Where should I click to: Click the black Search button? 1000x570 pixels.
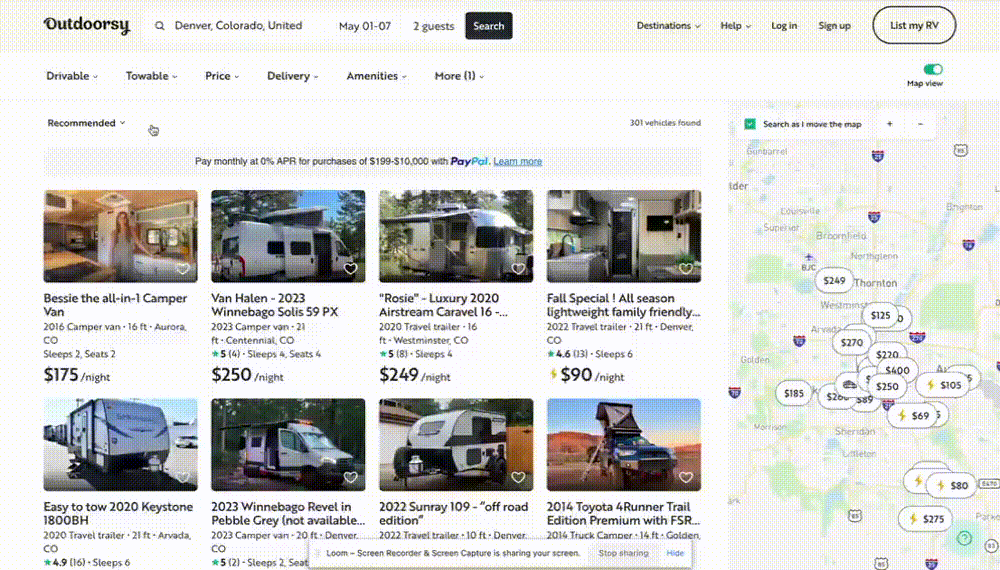click(489, 26)
